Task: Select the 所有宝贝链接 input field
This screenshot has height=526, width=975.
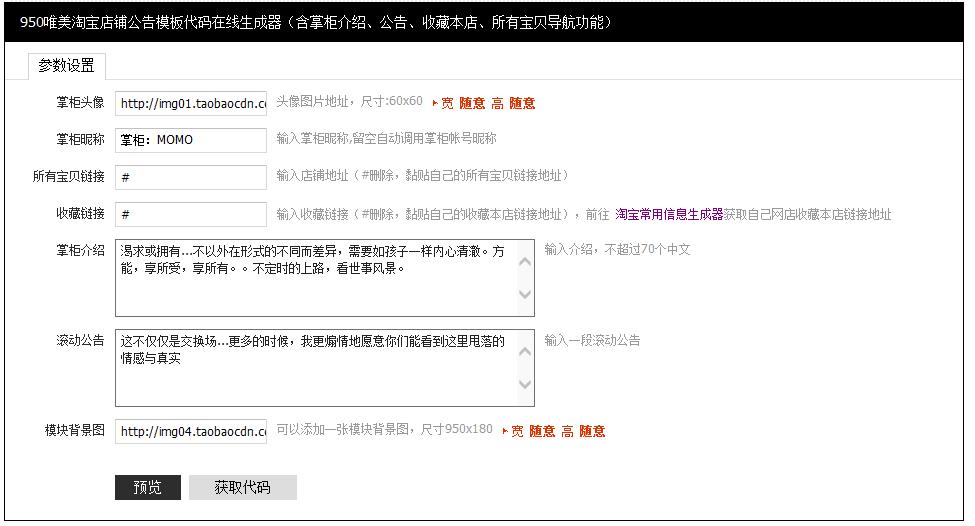Action: pos(191,177)
